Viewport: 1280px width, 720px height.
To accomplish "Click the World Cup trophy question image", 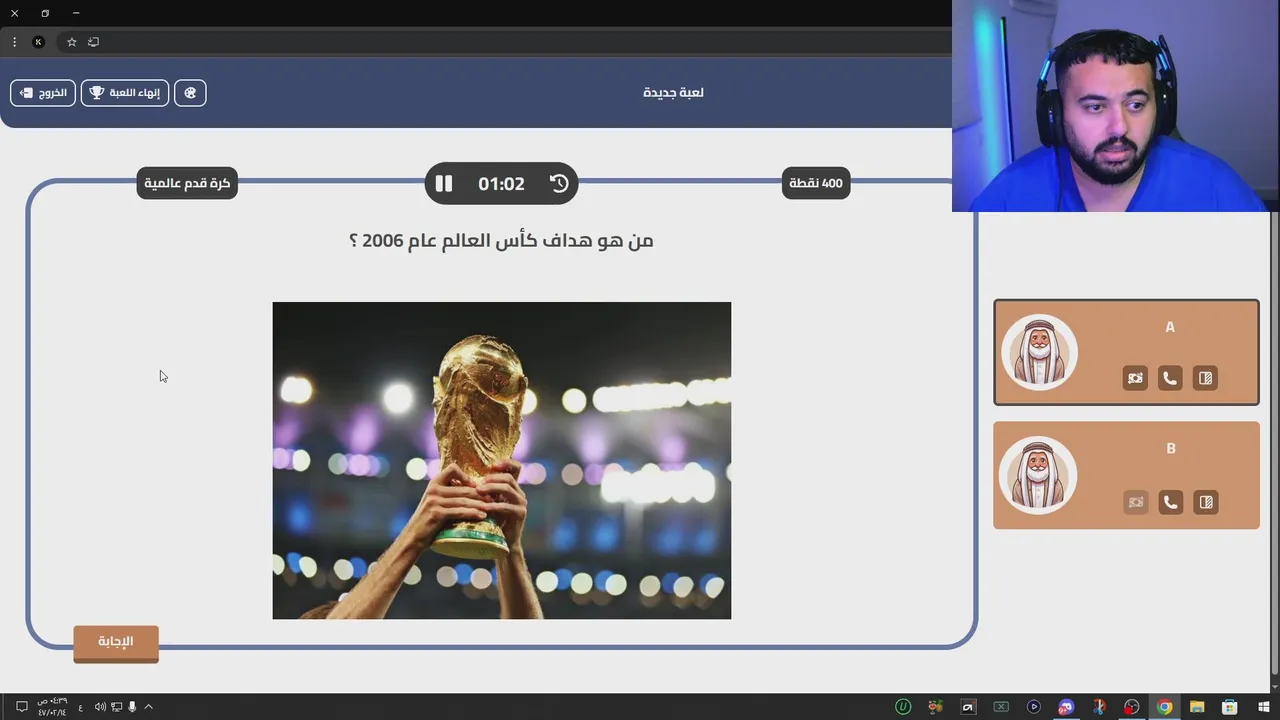I will tap(502, 460).
